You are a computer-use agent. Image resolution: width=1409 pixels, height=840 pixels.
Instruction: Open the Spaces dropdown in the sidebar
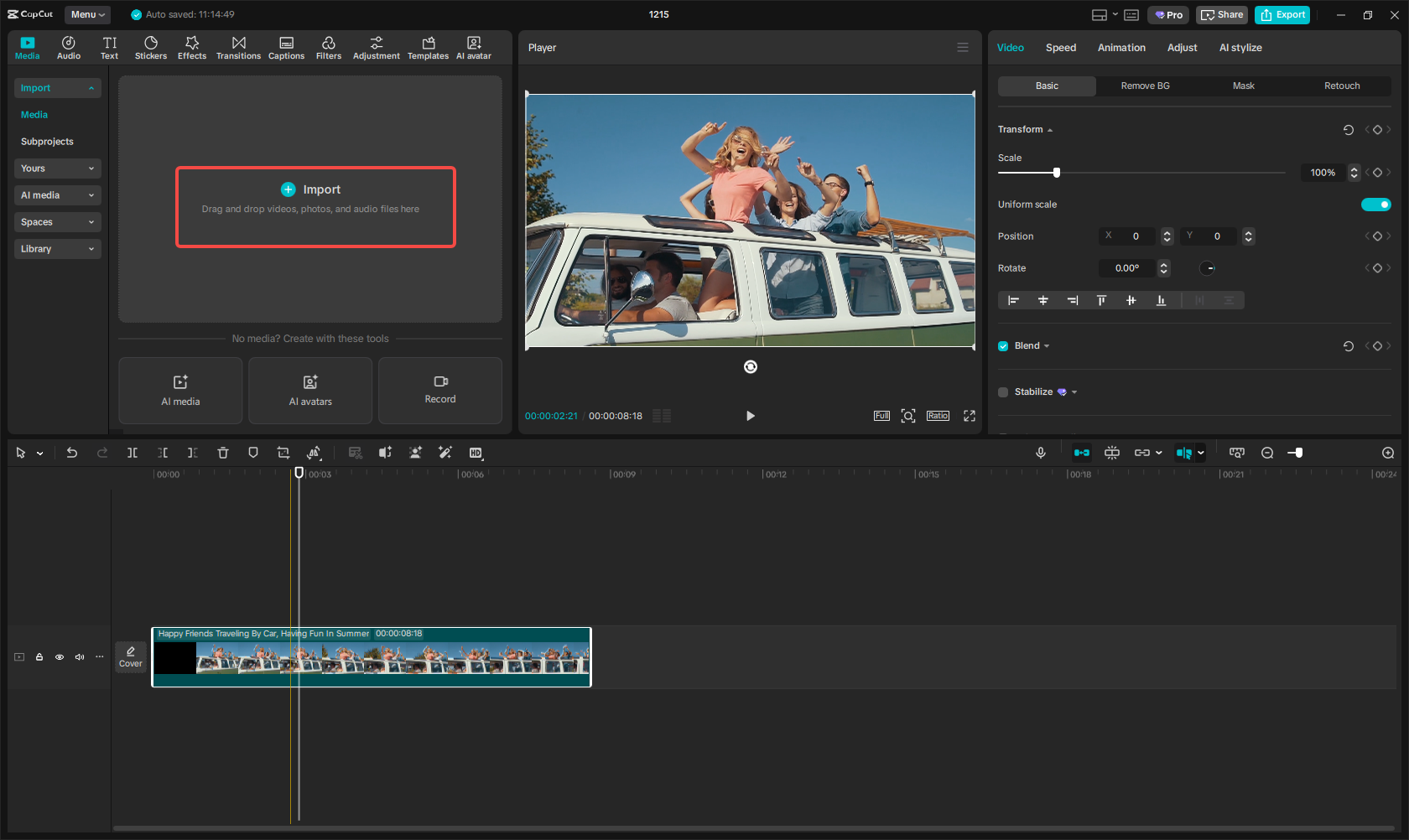[x=57, y=222]
